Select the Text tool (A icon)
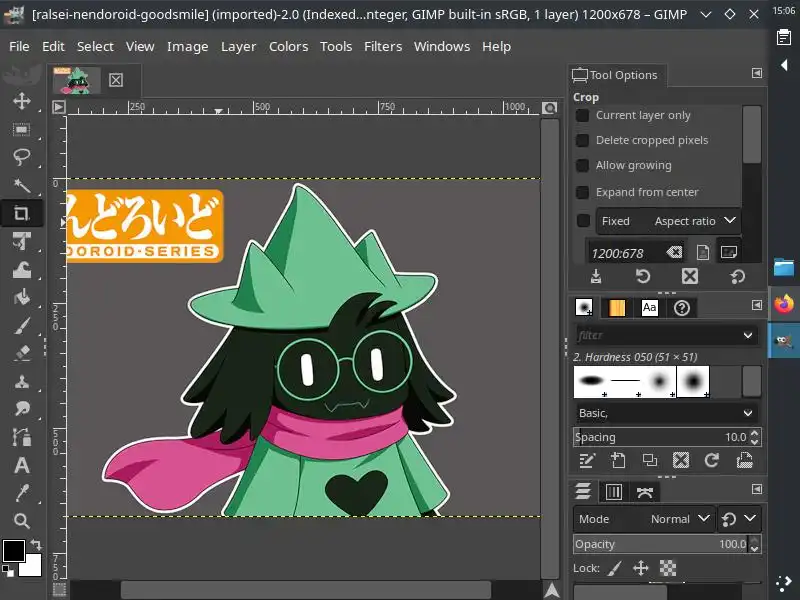Screen dimensions: 800x600 21,465
